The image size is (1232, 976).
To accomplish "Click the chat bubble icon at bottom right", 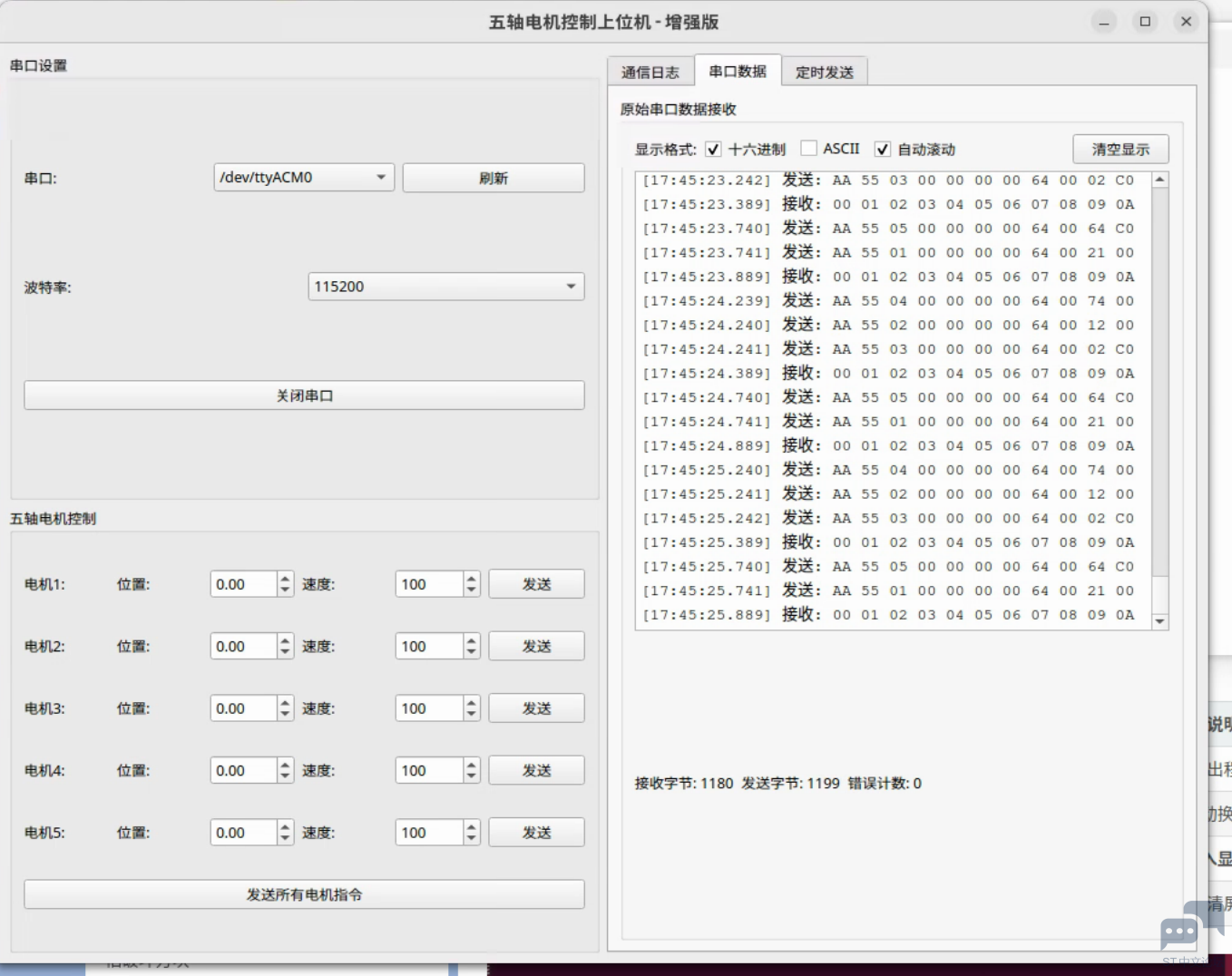I will [1179, 931].
